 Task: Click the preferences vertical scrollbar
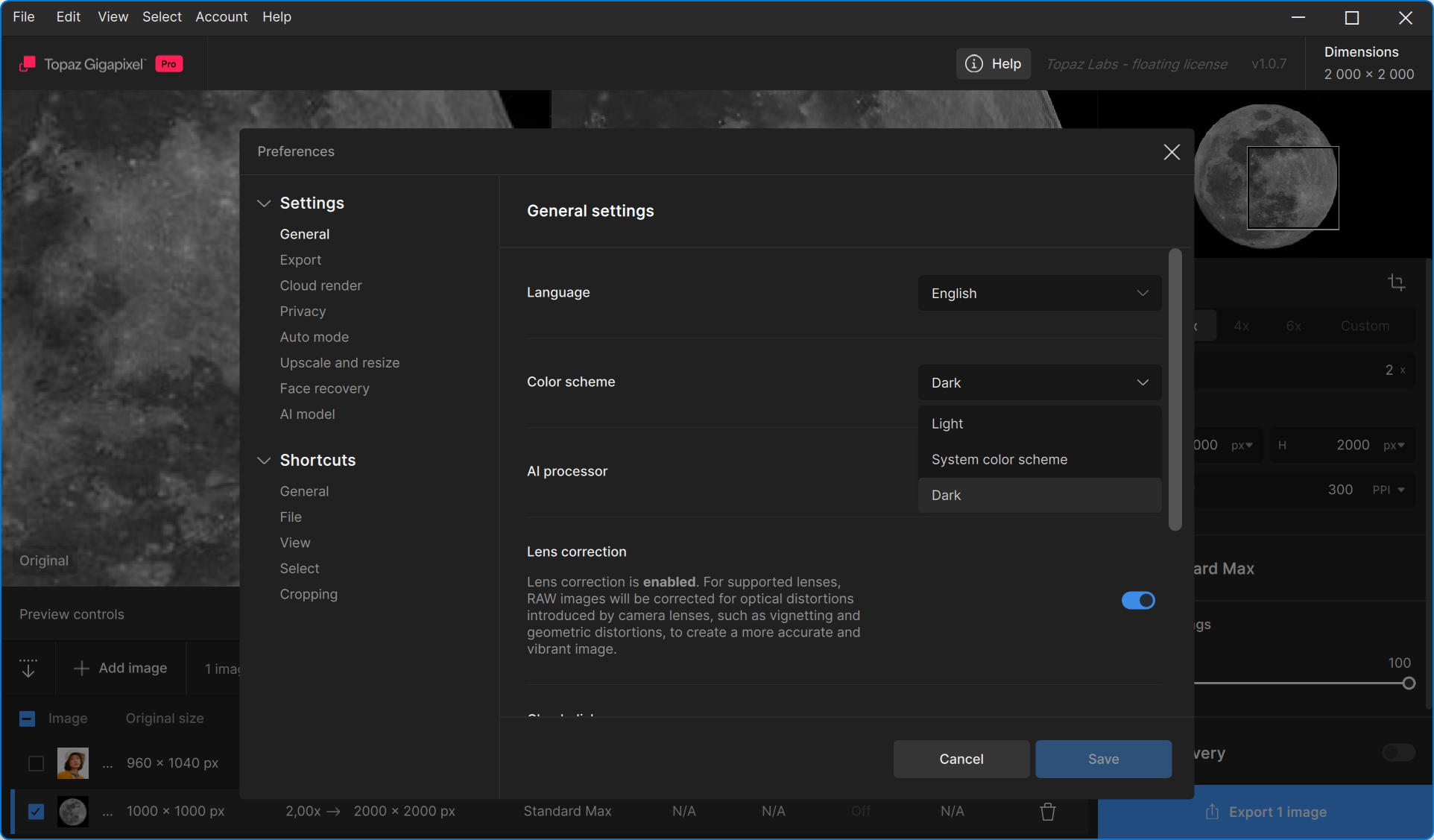click(1175, 390)
